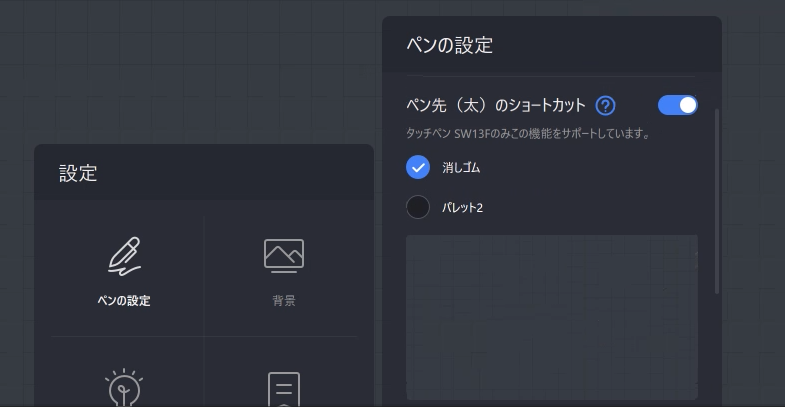
Task: Click the ペン先（太）のショートカット label
Action: 495,105
